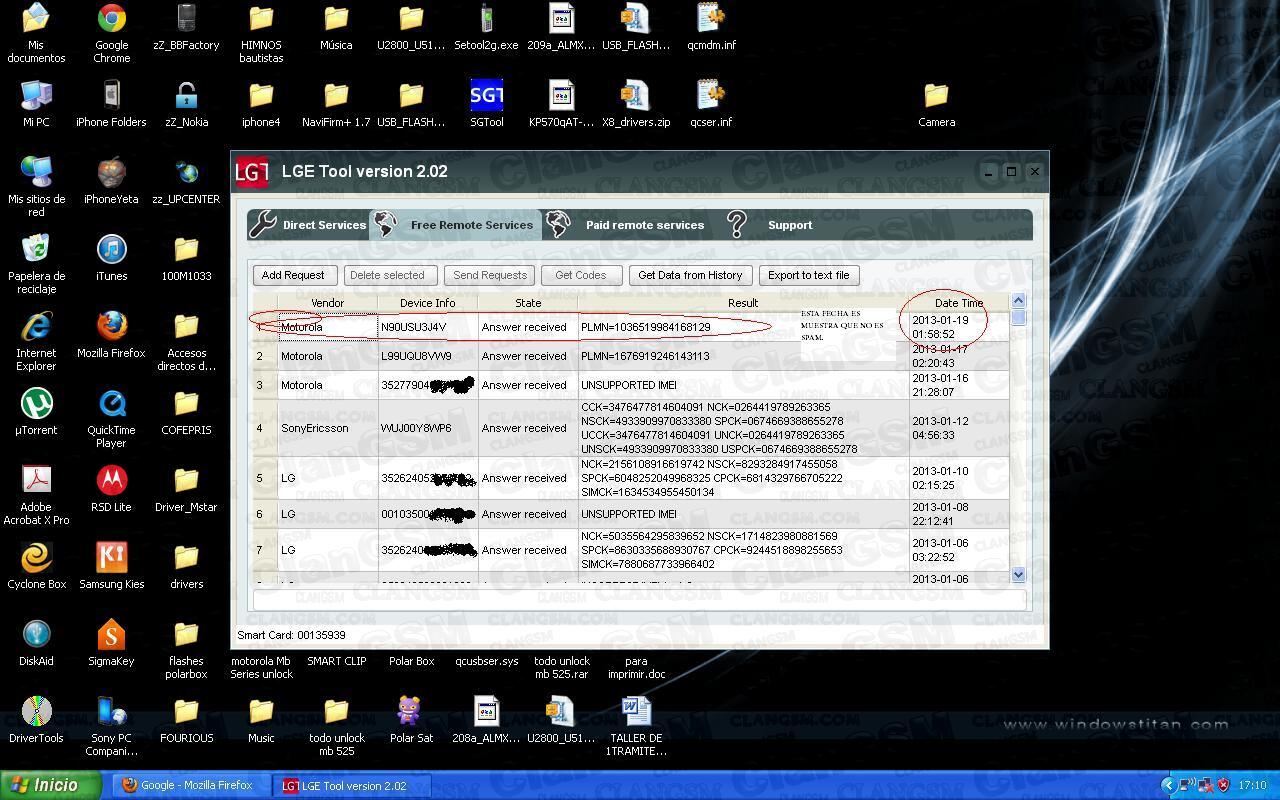Open the Polar Sat desktop icon
The image size is (1280, 800).
[x=411, y=720]
